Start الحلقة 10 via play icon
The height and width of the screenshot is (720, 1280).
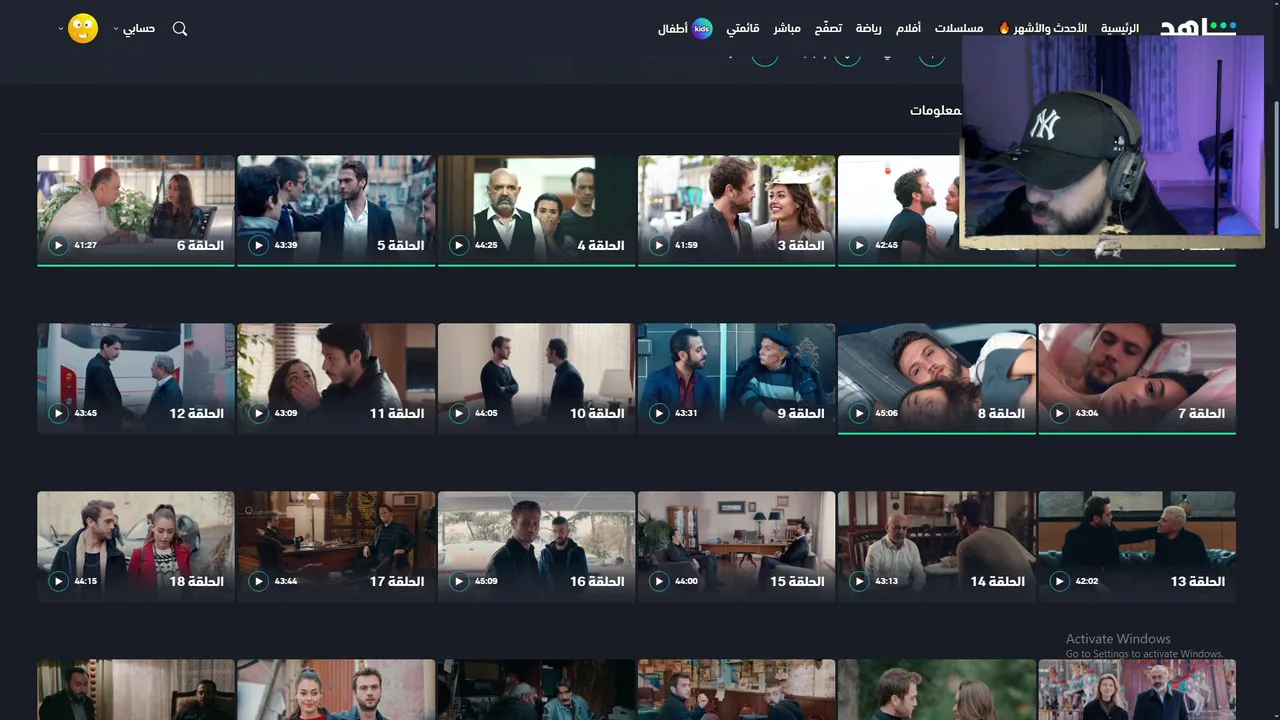pos(459,413)
